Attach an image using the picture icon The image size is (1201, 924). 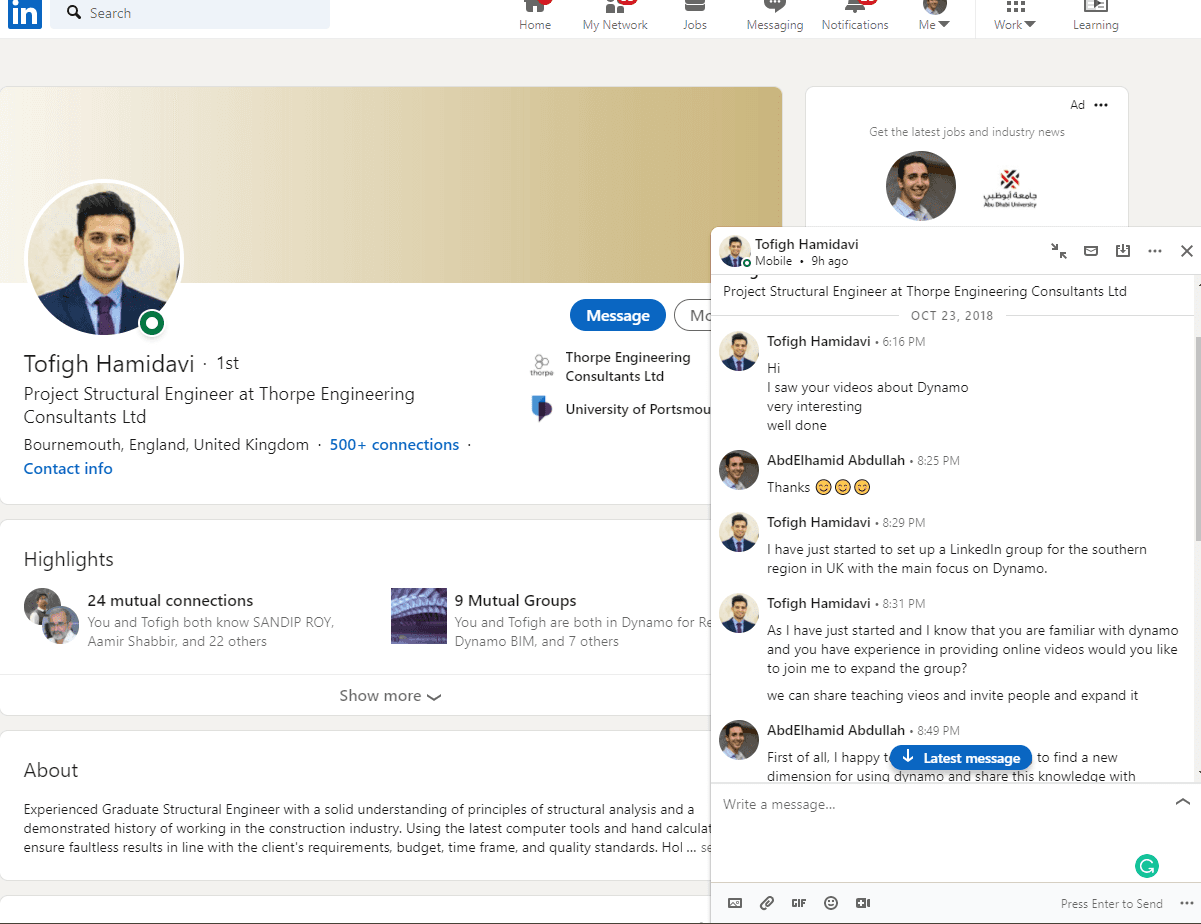pyautogui.click(x=735, y=903)
